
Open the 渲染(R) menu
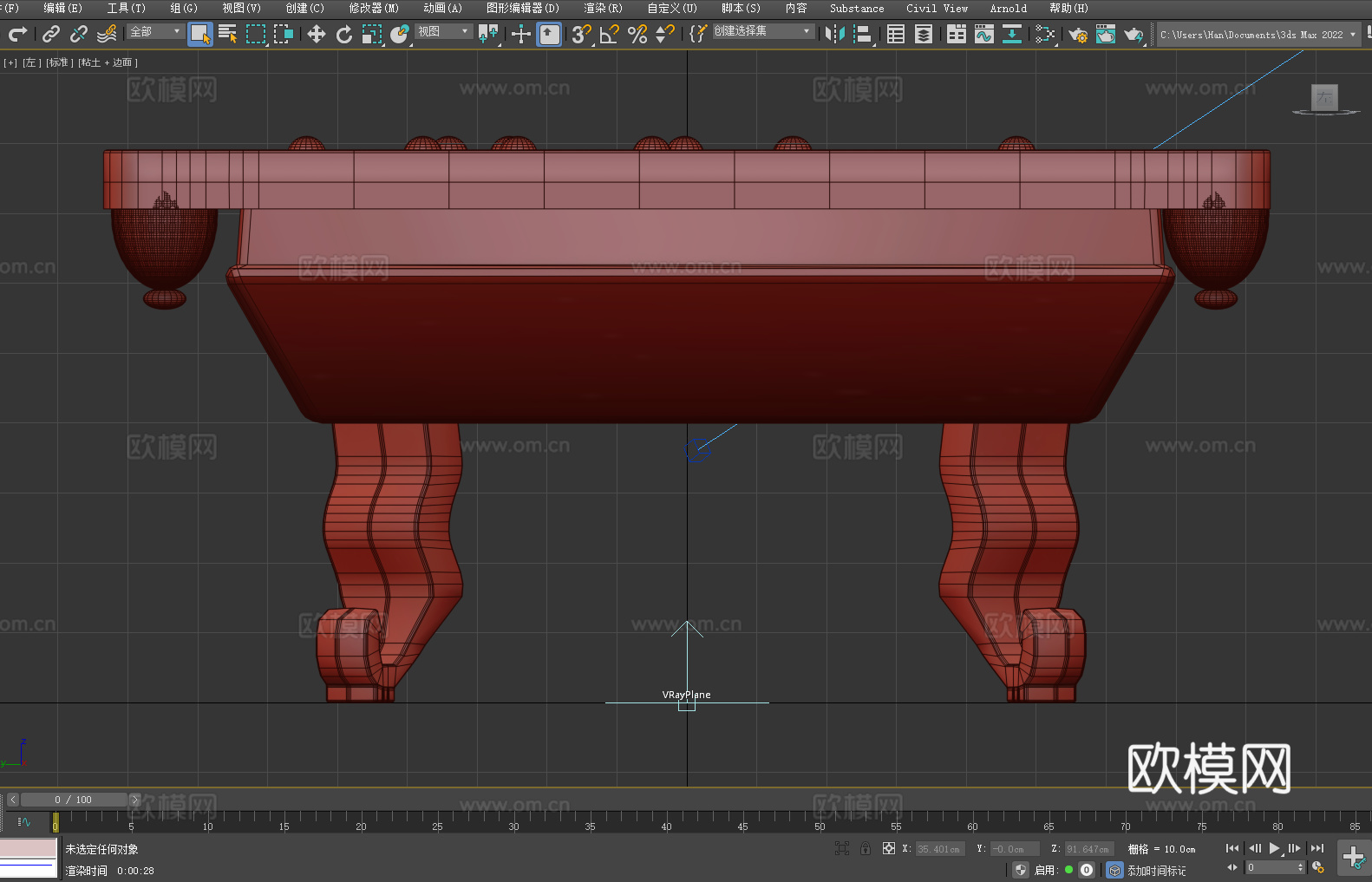click(603, 8)
